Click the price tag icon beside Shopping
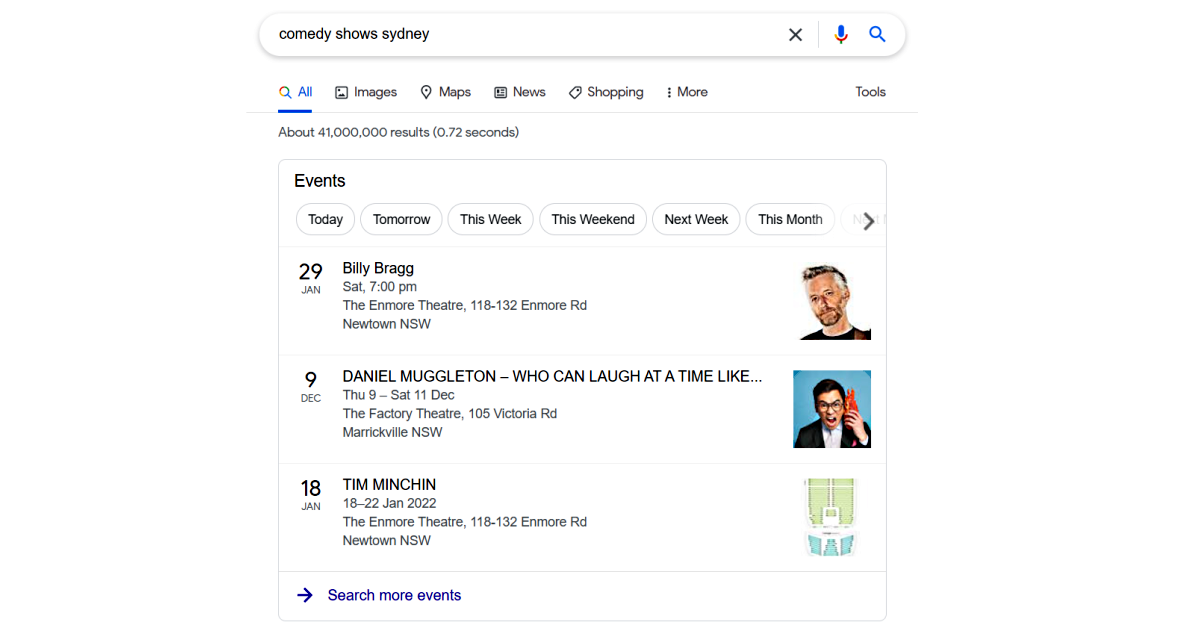 [575, 91]
